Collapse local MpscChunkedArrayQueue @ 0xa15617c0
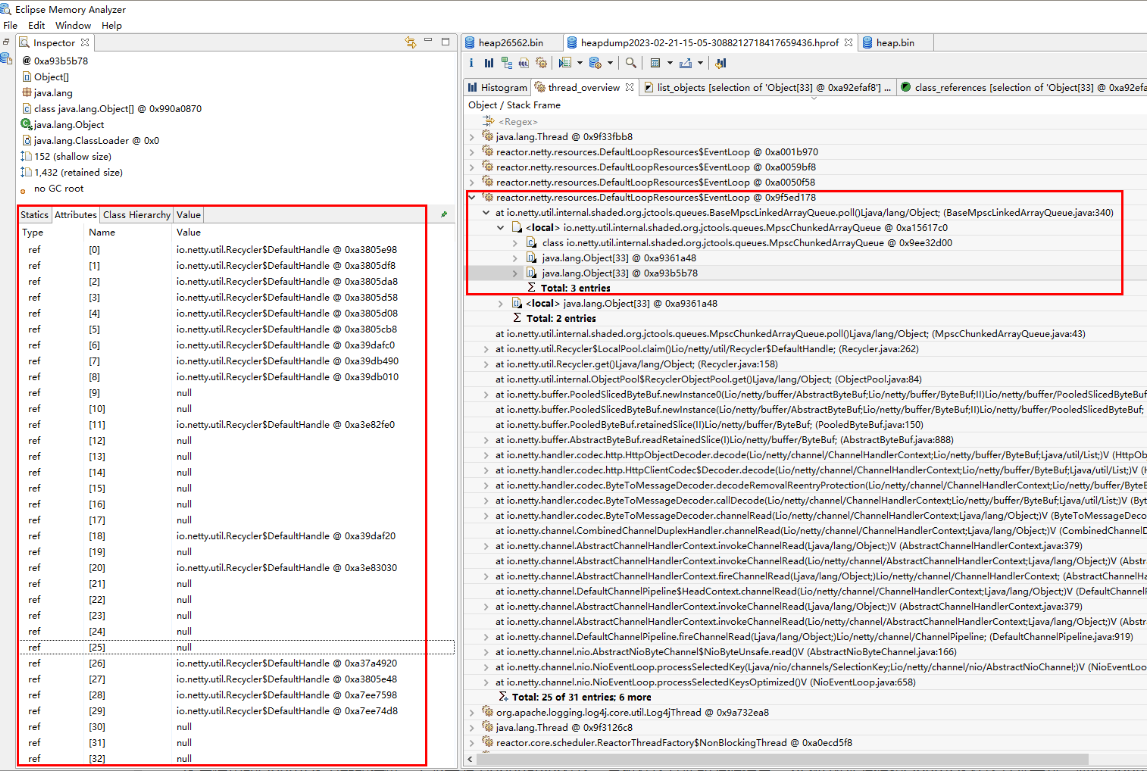 [x=500, y=227]
